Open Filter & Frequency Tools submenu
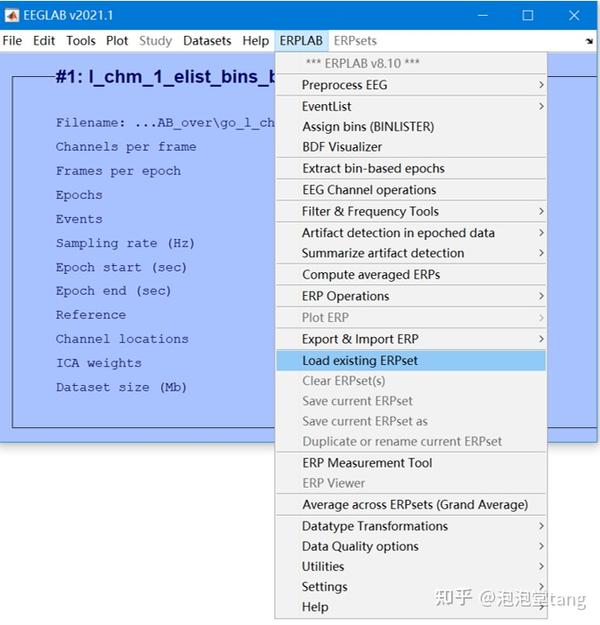This screenshot has width=600, height=625. (411, 211)
